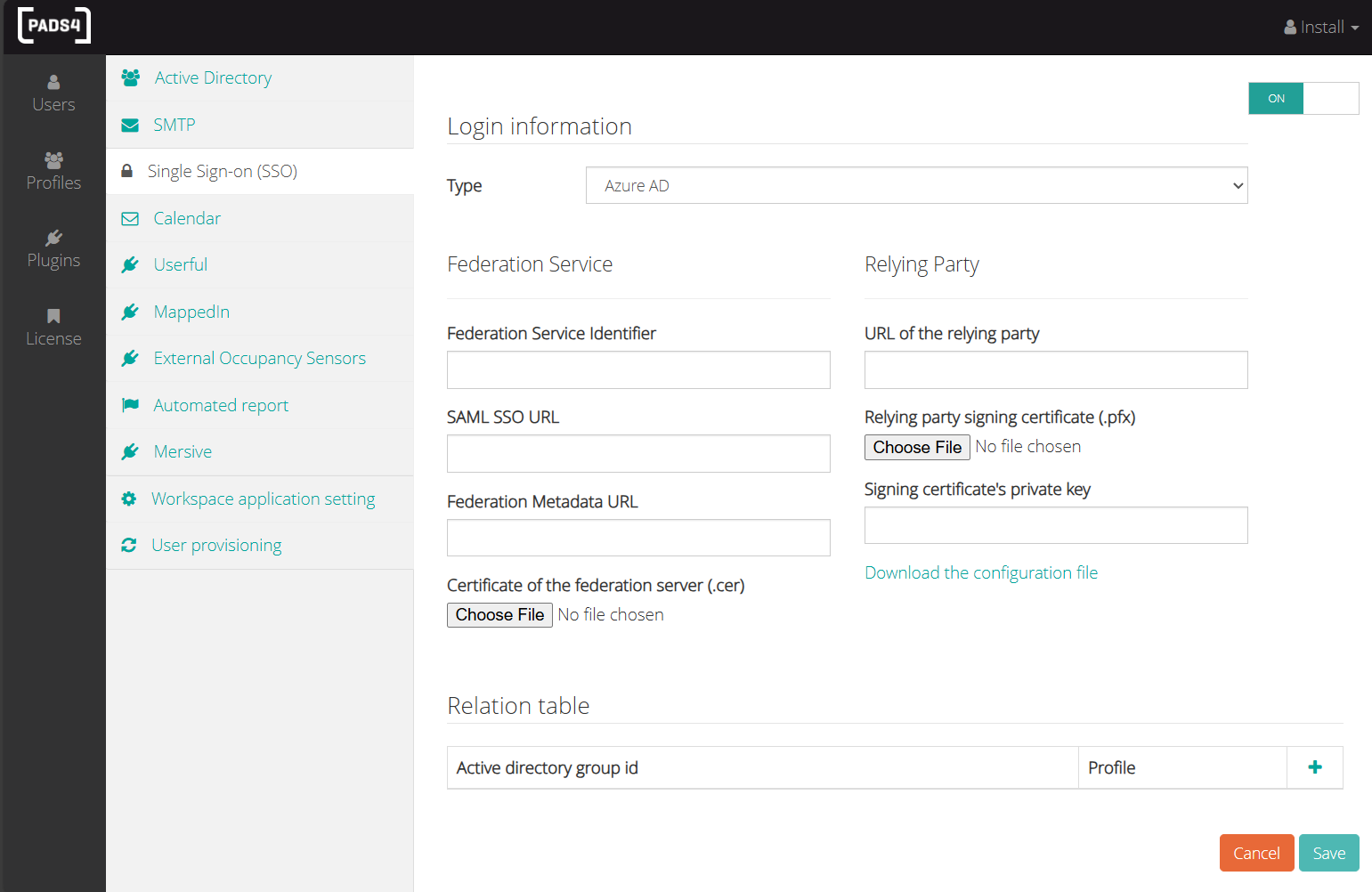Click the Automated report flag icon
This screenshot has width=1372, height=892.
(130, 405)
